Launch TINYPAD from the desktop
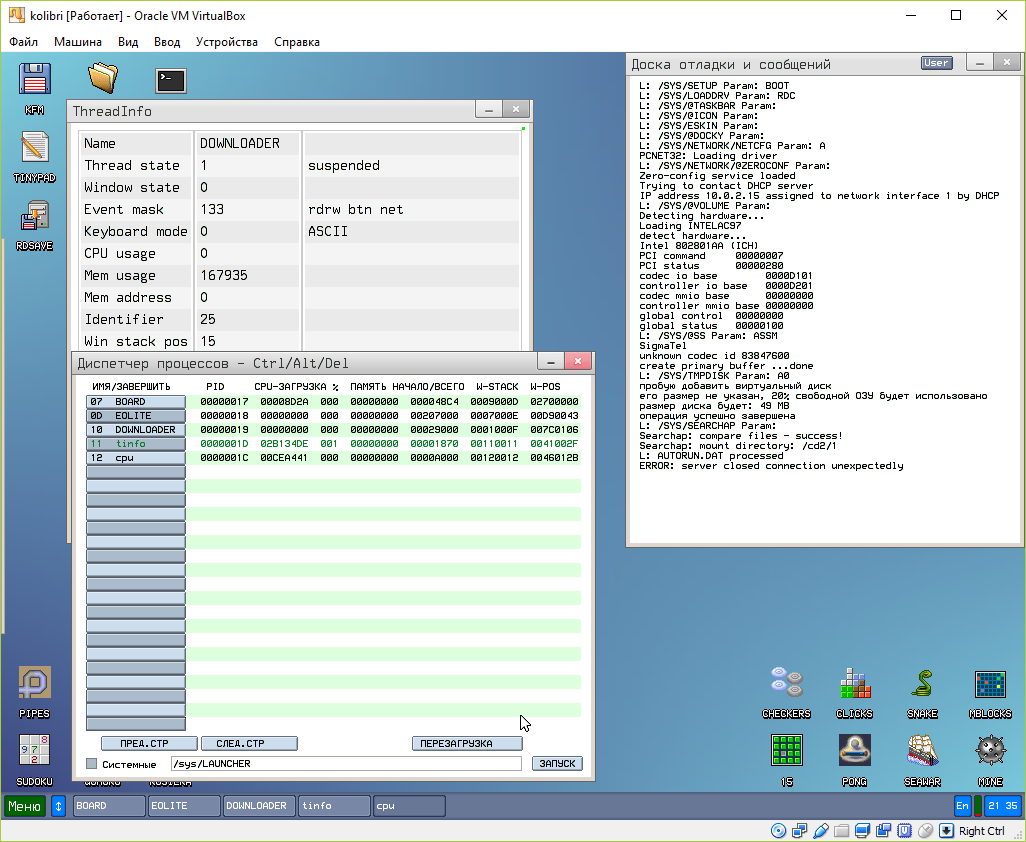This screenshot has height=842, width=1026. point(34,148)
